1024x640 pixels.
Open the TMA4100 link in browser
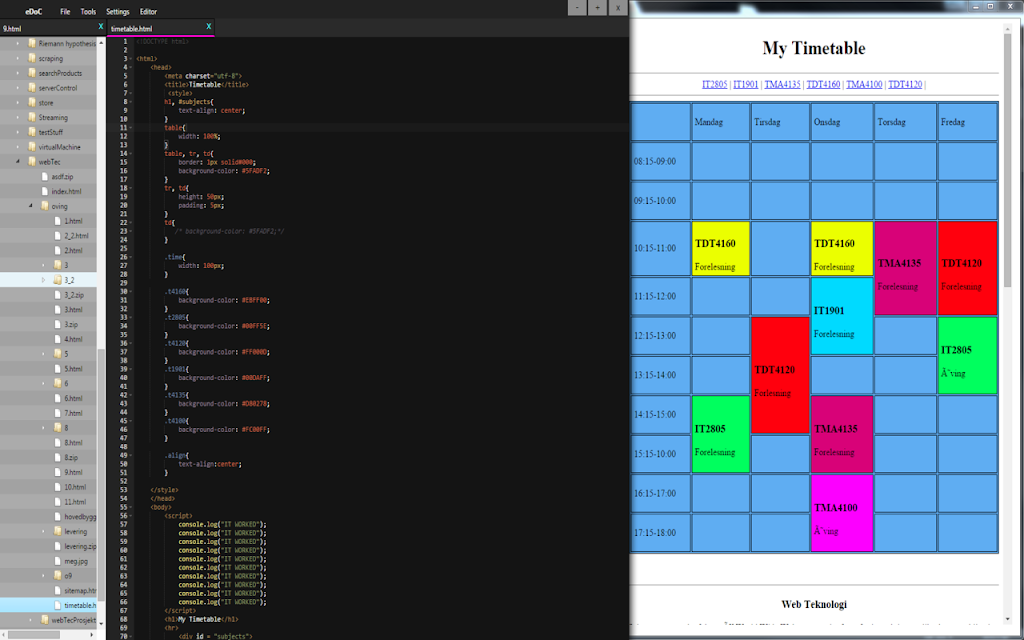tap(864, 84)
